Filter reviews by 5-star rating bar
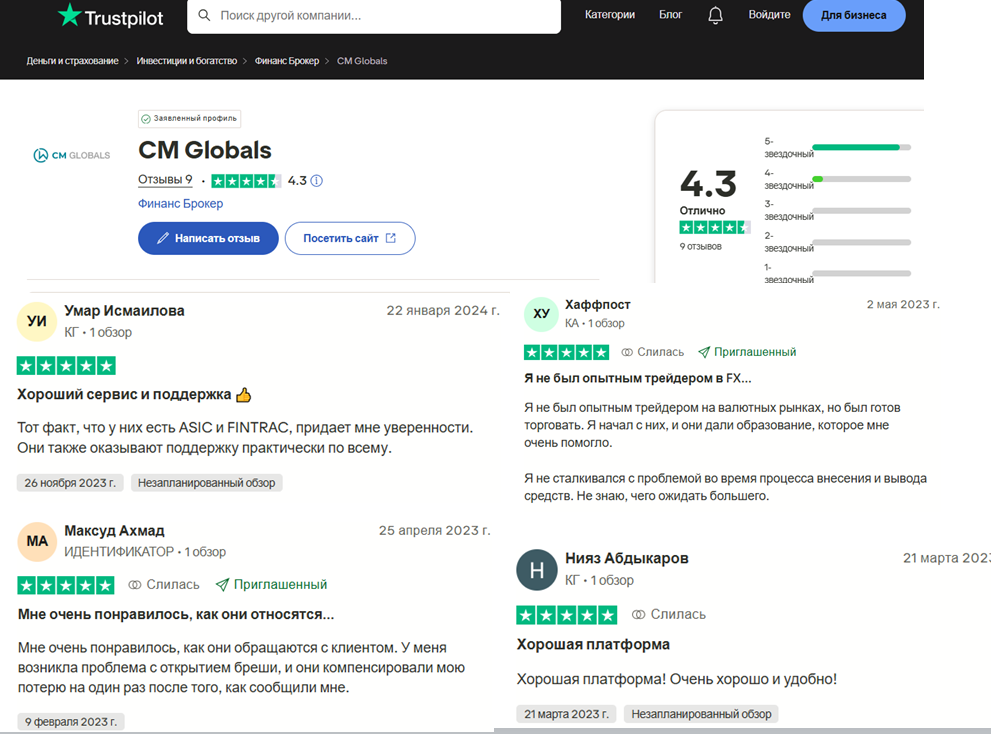This screenshot has height=734, width=991. pyautogui.click(x=861, y=148)
